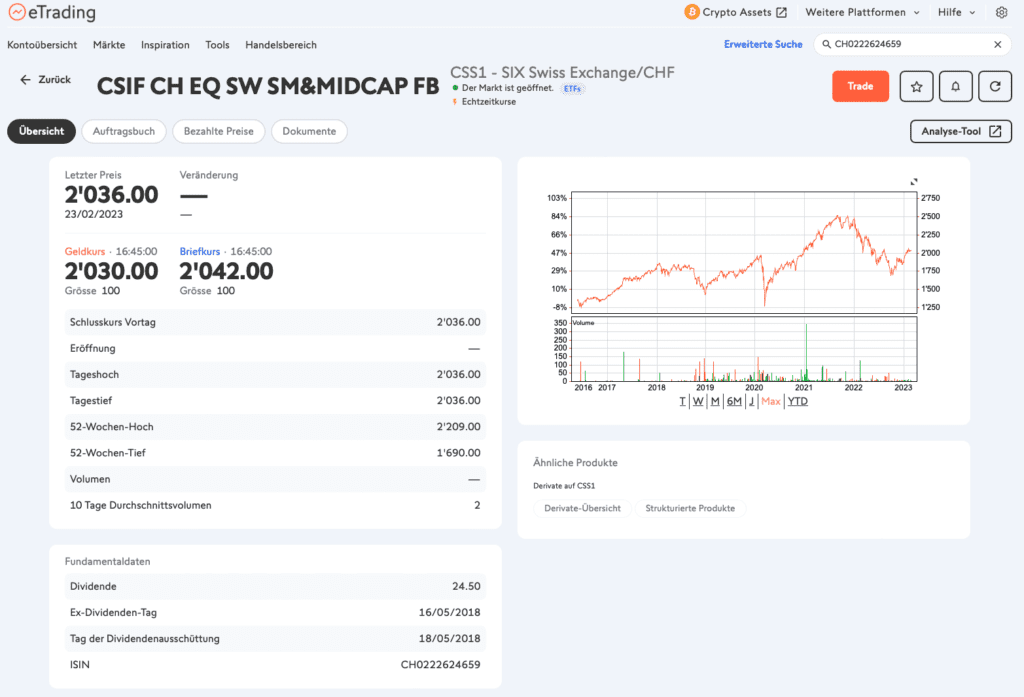The height and width of the screenshot is (697, 1024).
Task: Open the Tools menu
Action: pyautogui.click(x=217, y=45)
